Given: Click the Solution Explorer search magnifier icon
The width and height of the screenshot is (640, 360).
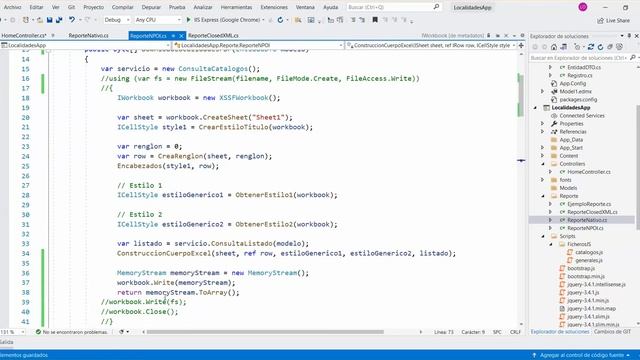Looking at the screenshot, I should coord(632,58).
